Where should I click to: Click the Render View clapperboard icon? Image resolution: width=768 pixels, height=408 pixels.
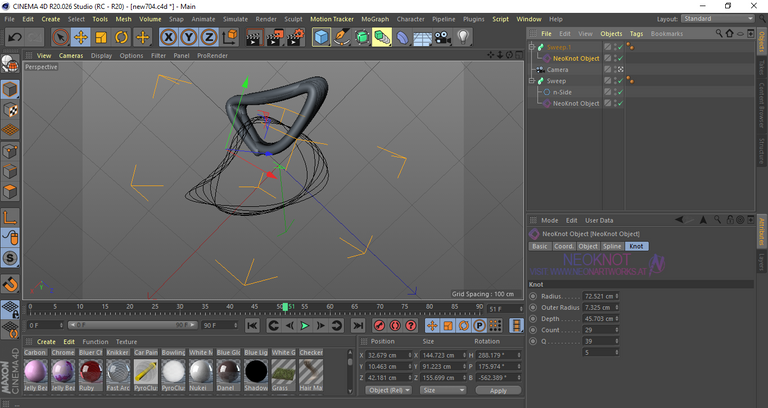(254, 37)
